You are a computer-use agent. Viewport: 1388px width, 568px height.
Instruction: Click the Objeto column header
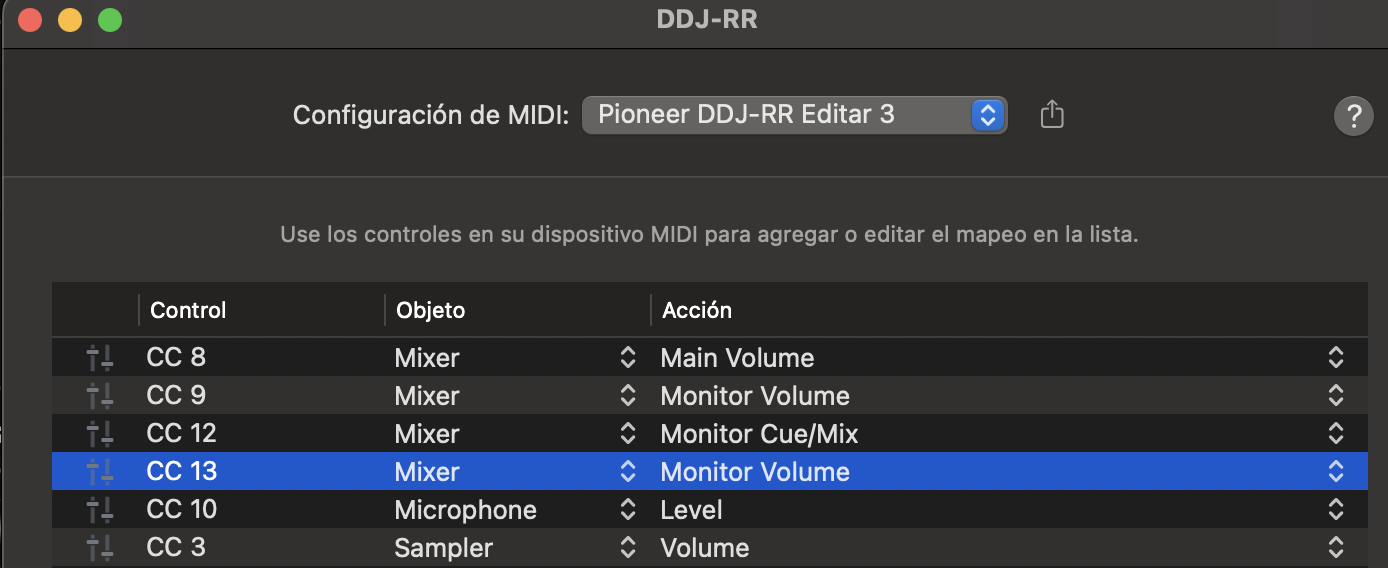(x=430, y=310)
